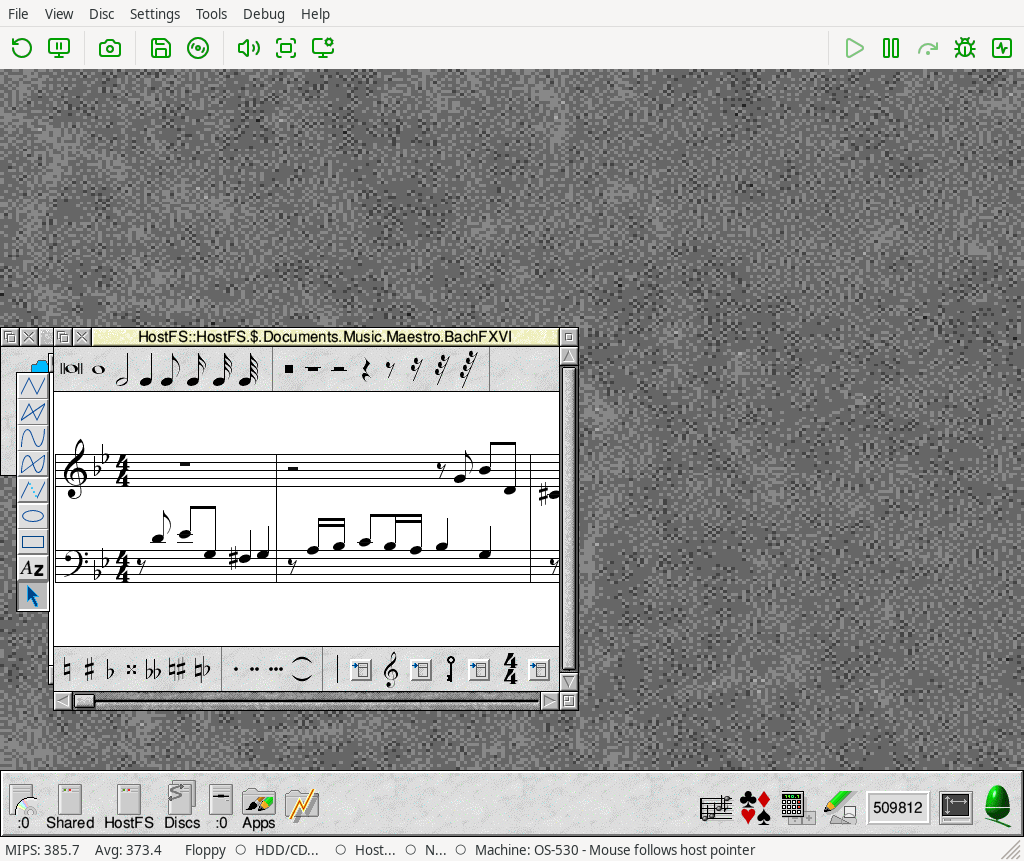Select Draw's text (Az) tool
The height and width of the screenshot is (861, 1024).
point(33,568)
